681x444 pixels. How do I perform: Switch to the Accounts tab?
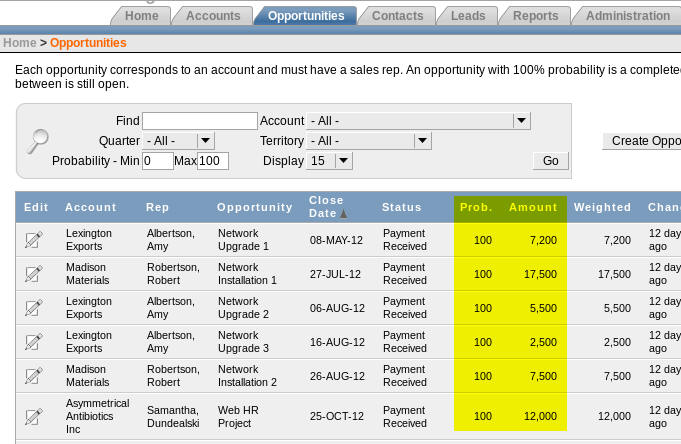coord(212,16)
